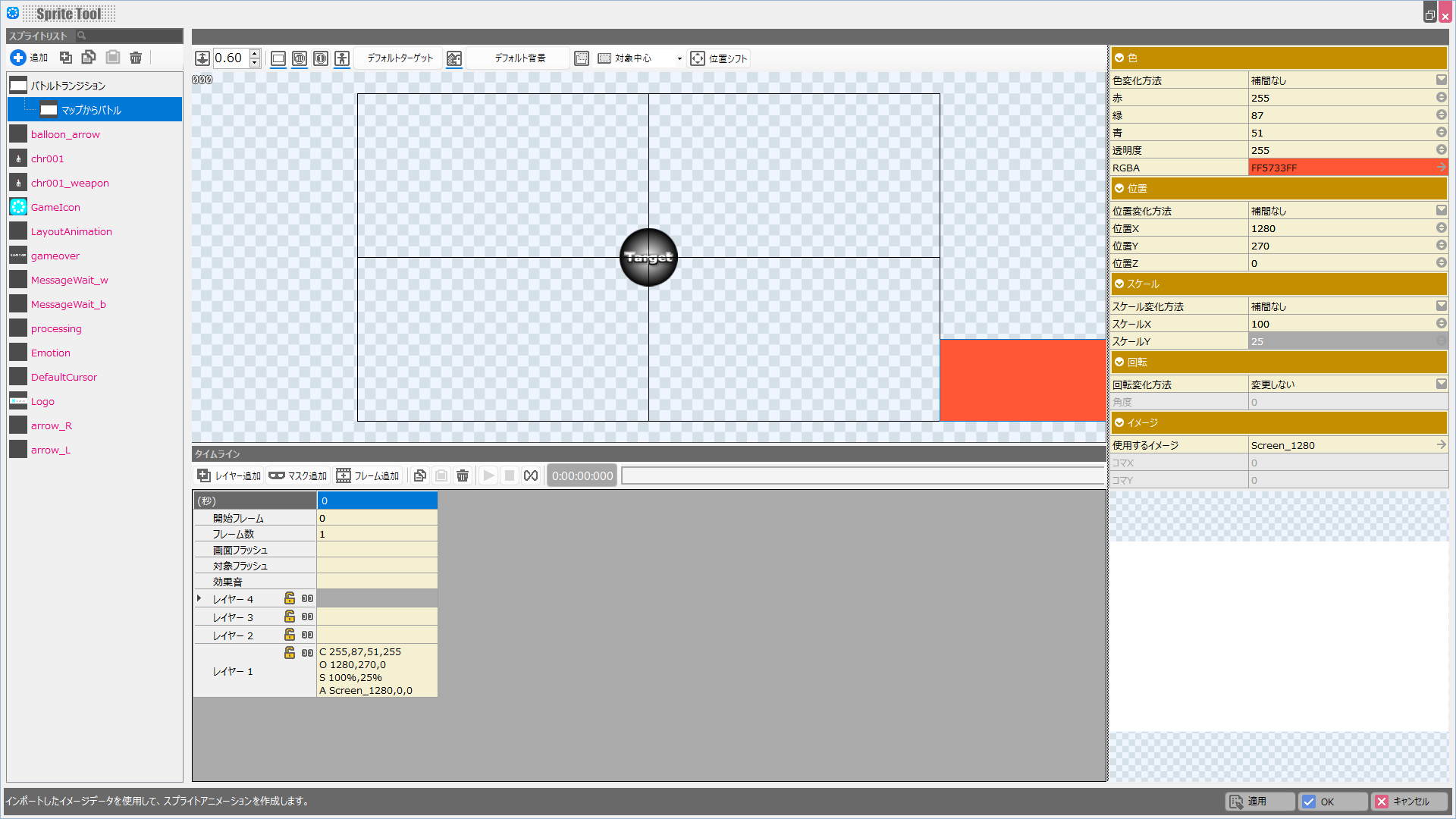1456x819 pixels.
Task: Click the delete icon in sprite list
Action: click(136, 58)
